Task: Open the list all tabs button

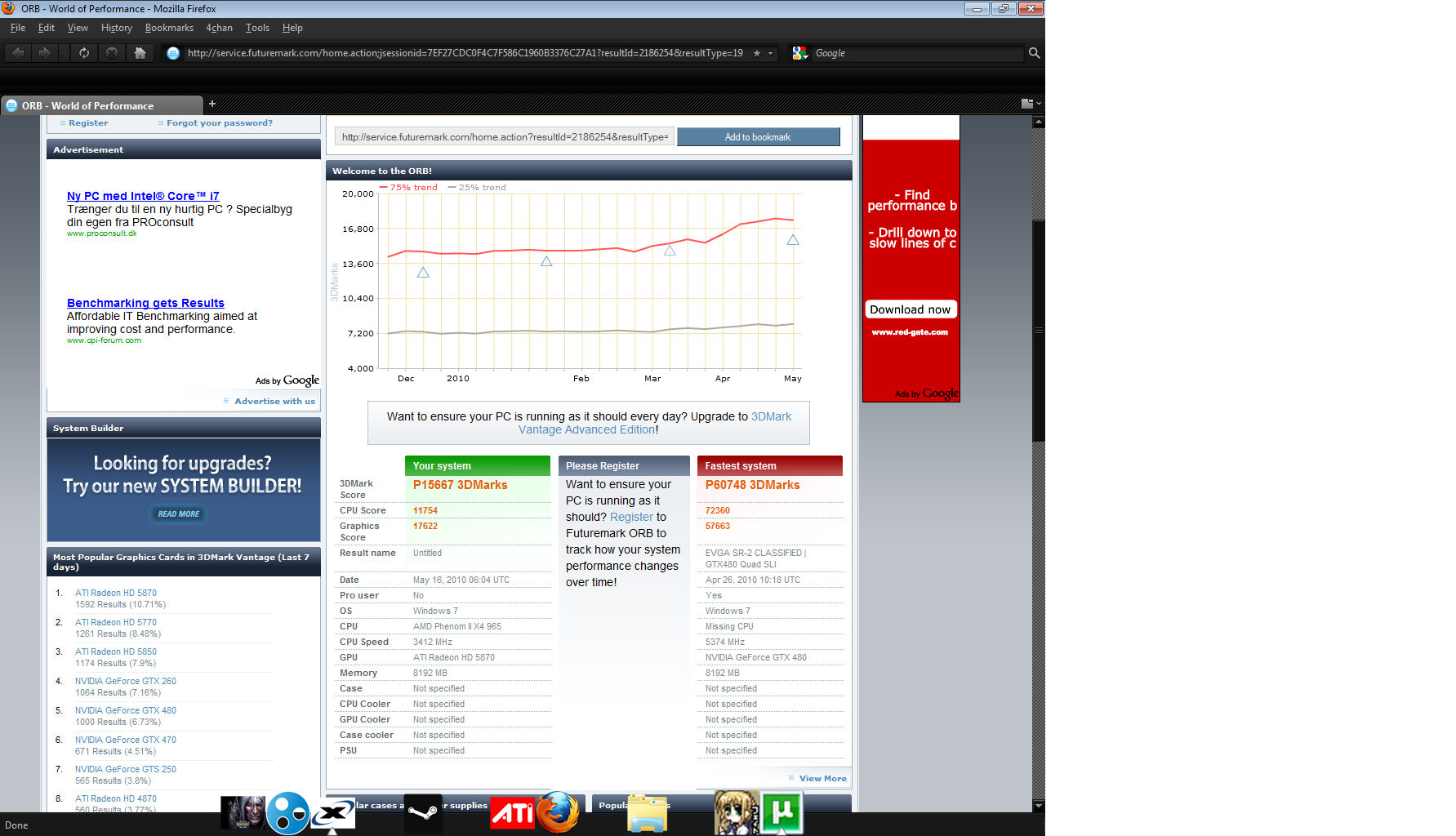Action: click(1031, 104)
